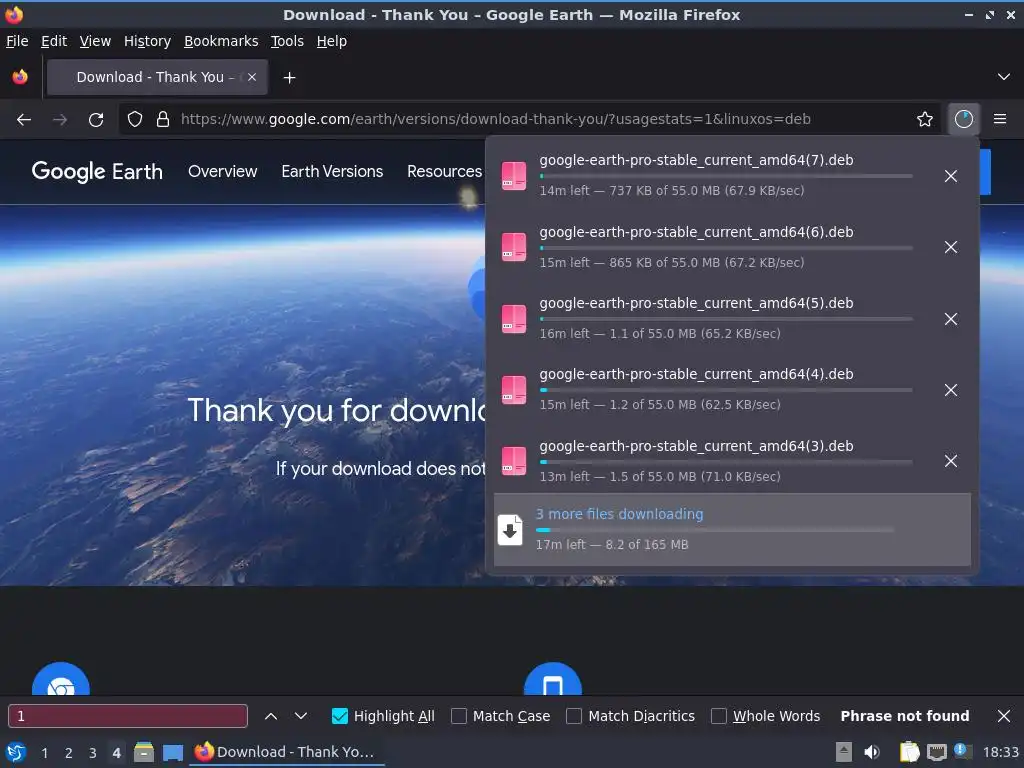Cancel the amd64(3).deb download

tap(951, 461)
